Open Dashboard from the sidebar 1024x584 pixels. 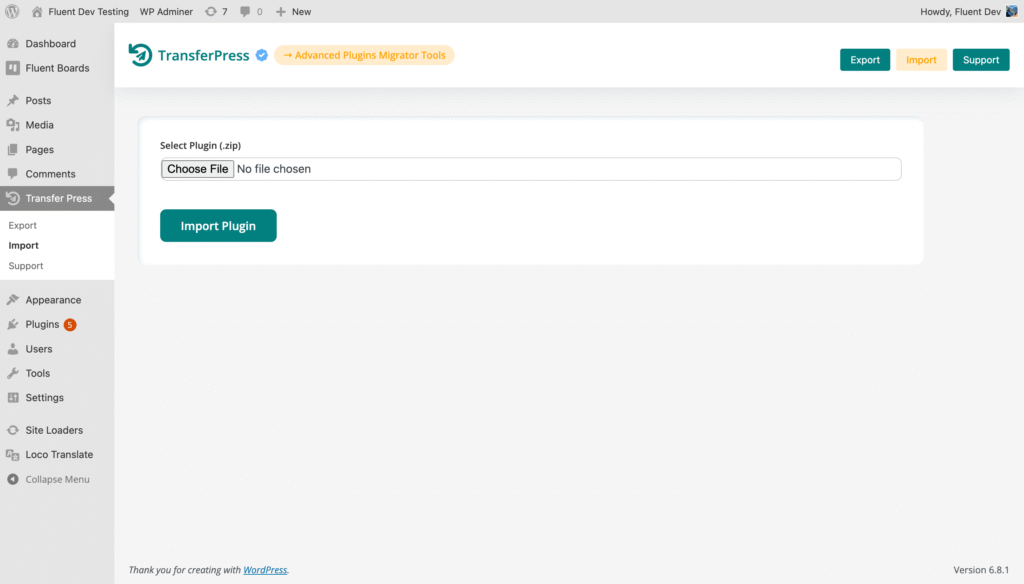pyautogui.click(x=50, y=44)
